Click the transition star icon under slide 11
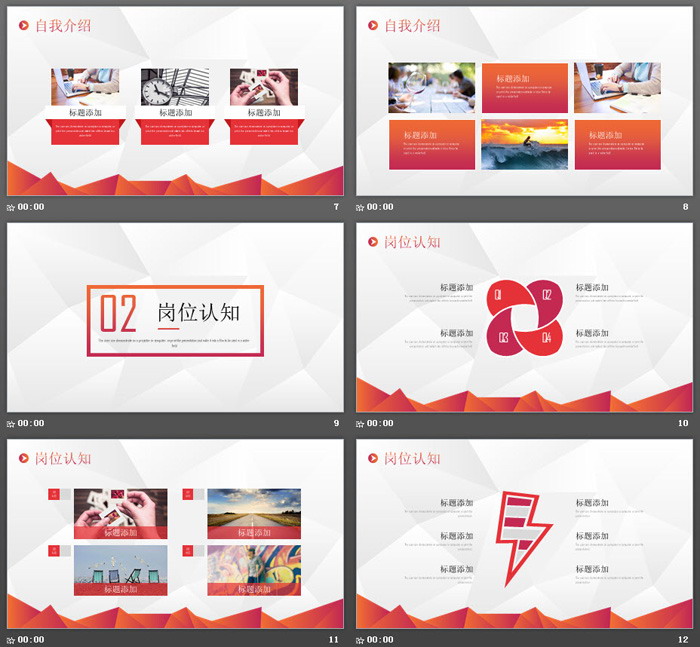 tap(11, 639)
